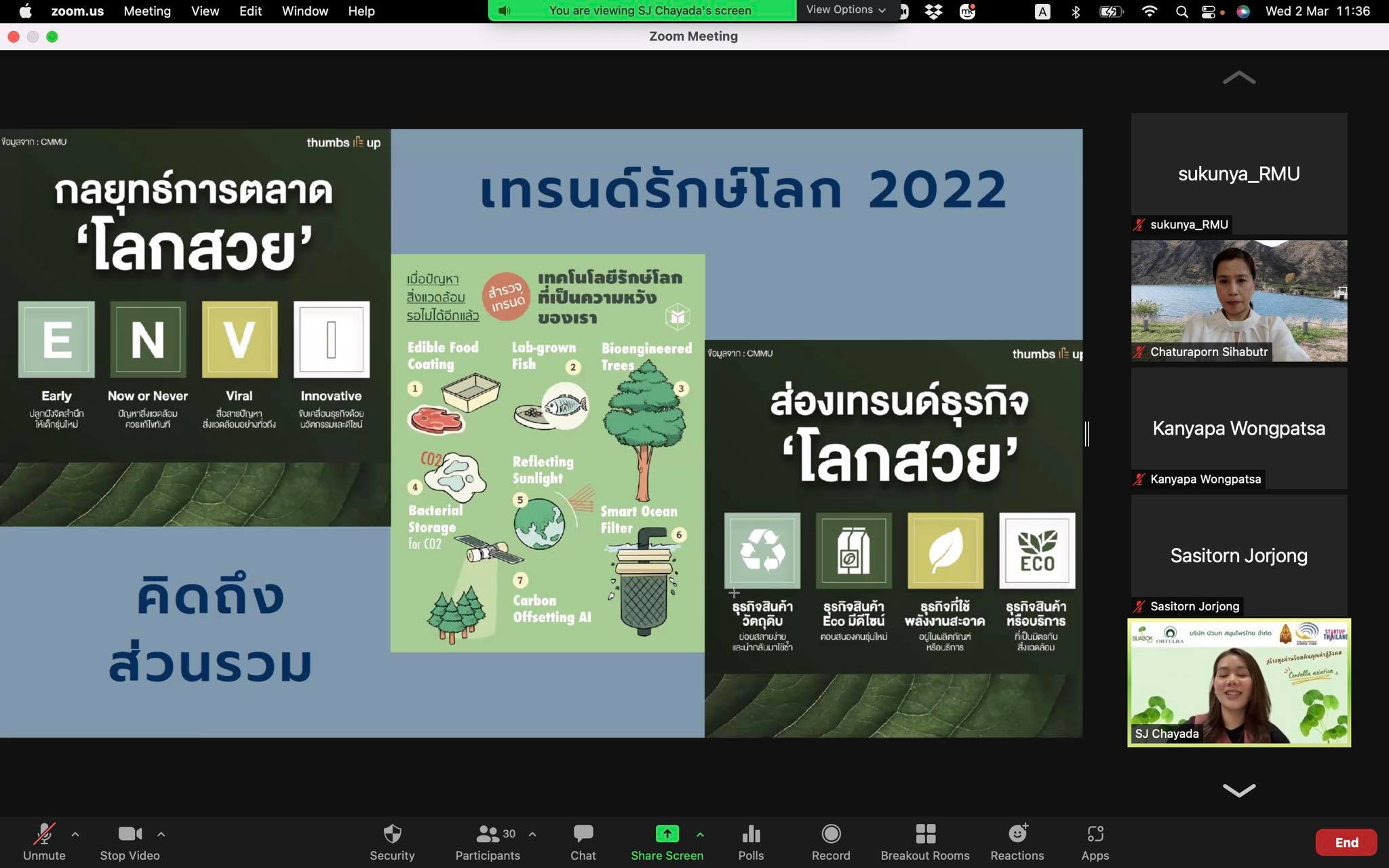The image size is (1389, 868).
Task: Start recording with the Record icon
Action: (831, 834)
